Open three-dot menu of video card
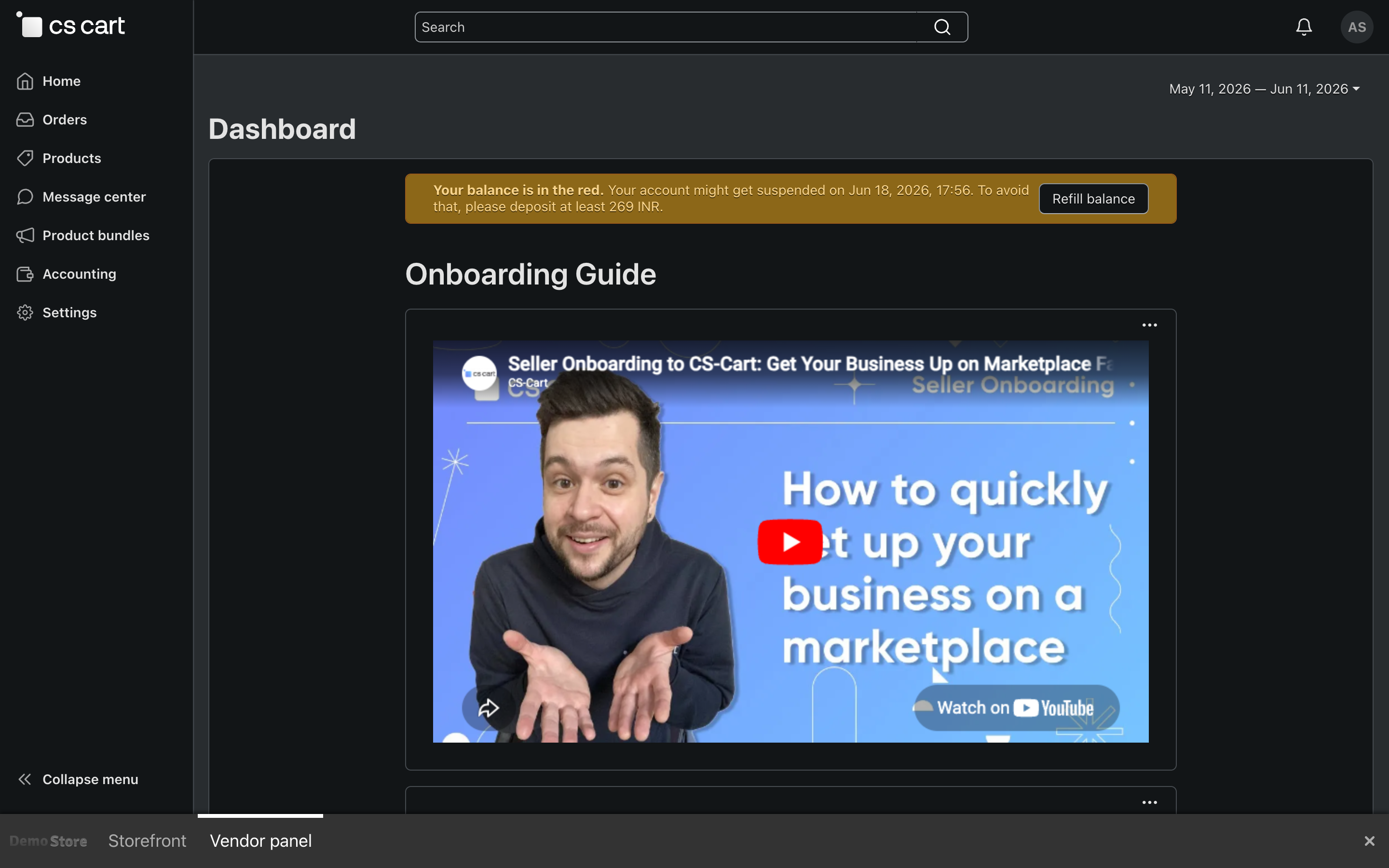The width and height of the screenshot is (1389, 868). [x=1149, y=325]
